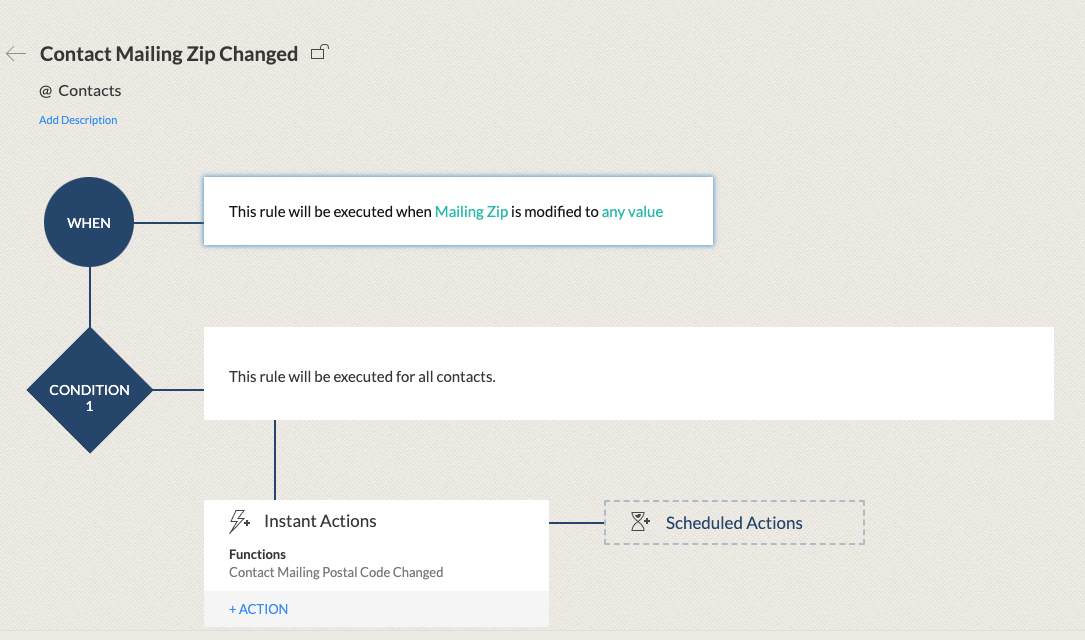1085x640 pixels.
Task: Click the Scheduled Actions text label
Action: coord(734,523)
